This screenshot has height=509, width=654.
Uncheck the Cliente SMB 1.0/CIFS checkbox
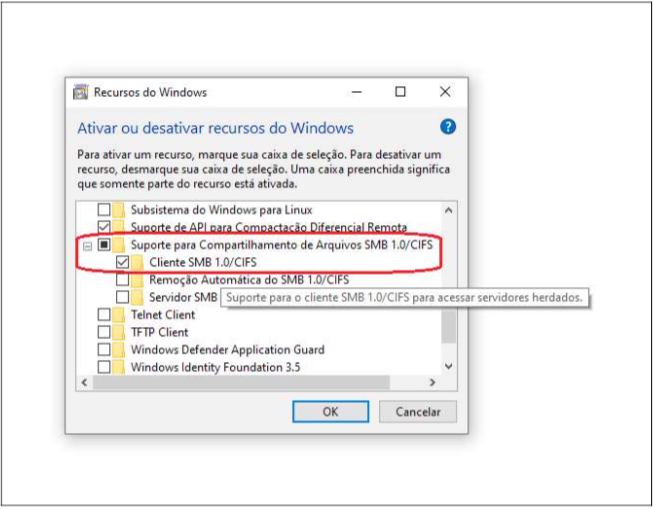pyautogui.click(x=122, y=262)
